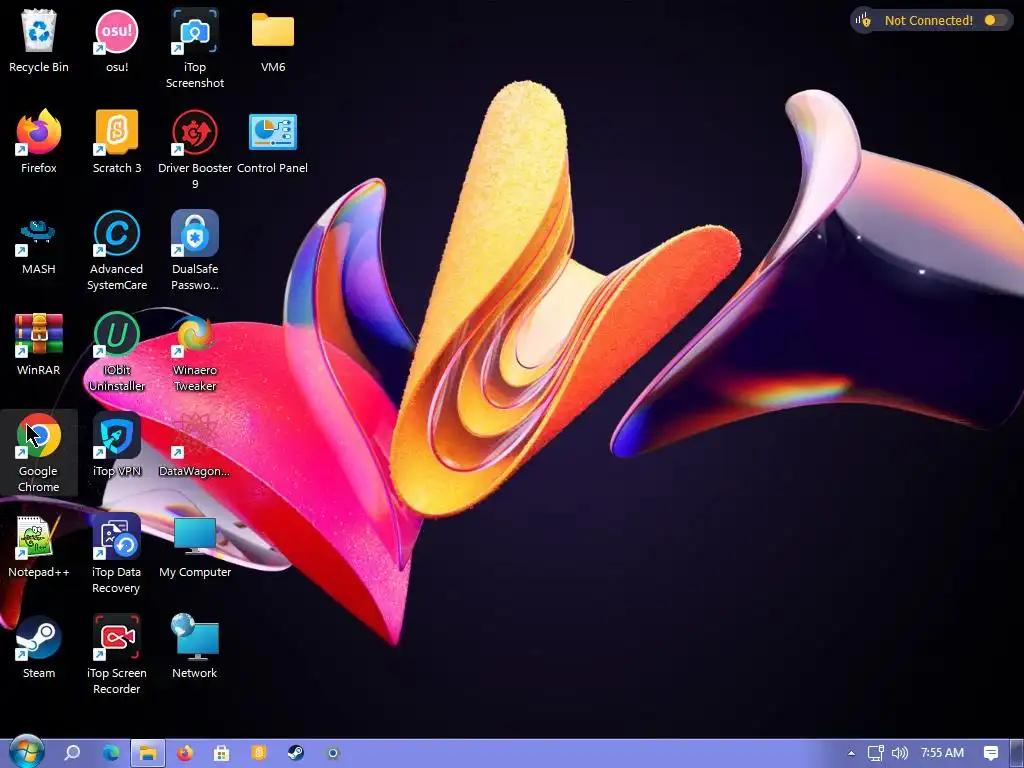Image resolution: width=1024 pixels, height=768 pixels.
Task: Open IObit Uninstaller shortcut
Action: click(117, 353)
